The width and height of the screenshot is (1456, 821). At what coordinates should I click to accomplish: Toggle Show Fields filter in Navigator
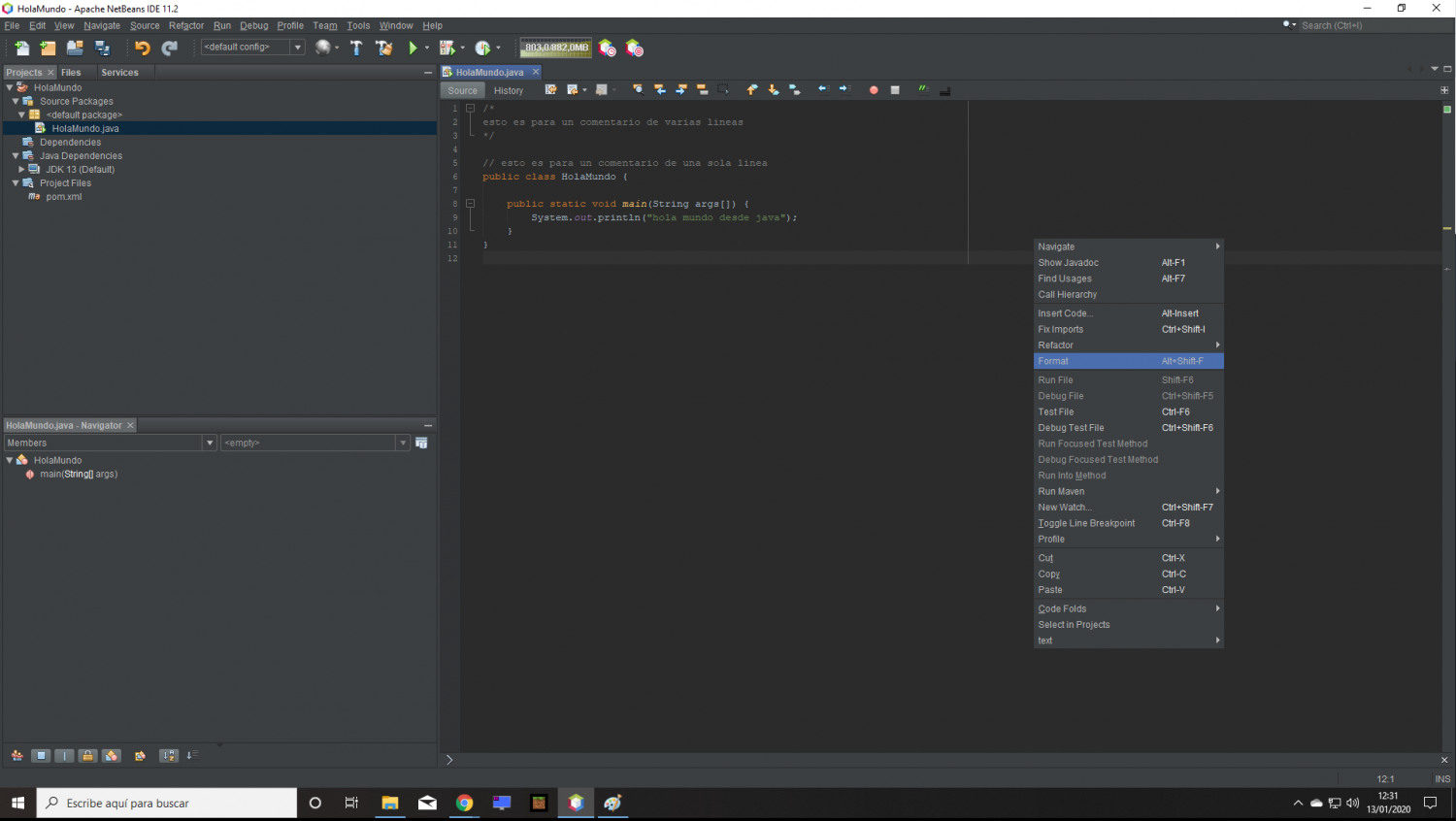[41, 756]
